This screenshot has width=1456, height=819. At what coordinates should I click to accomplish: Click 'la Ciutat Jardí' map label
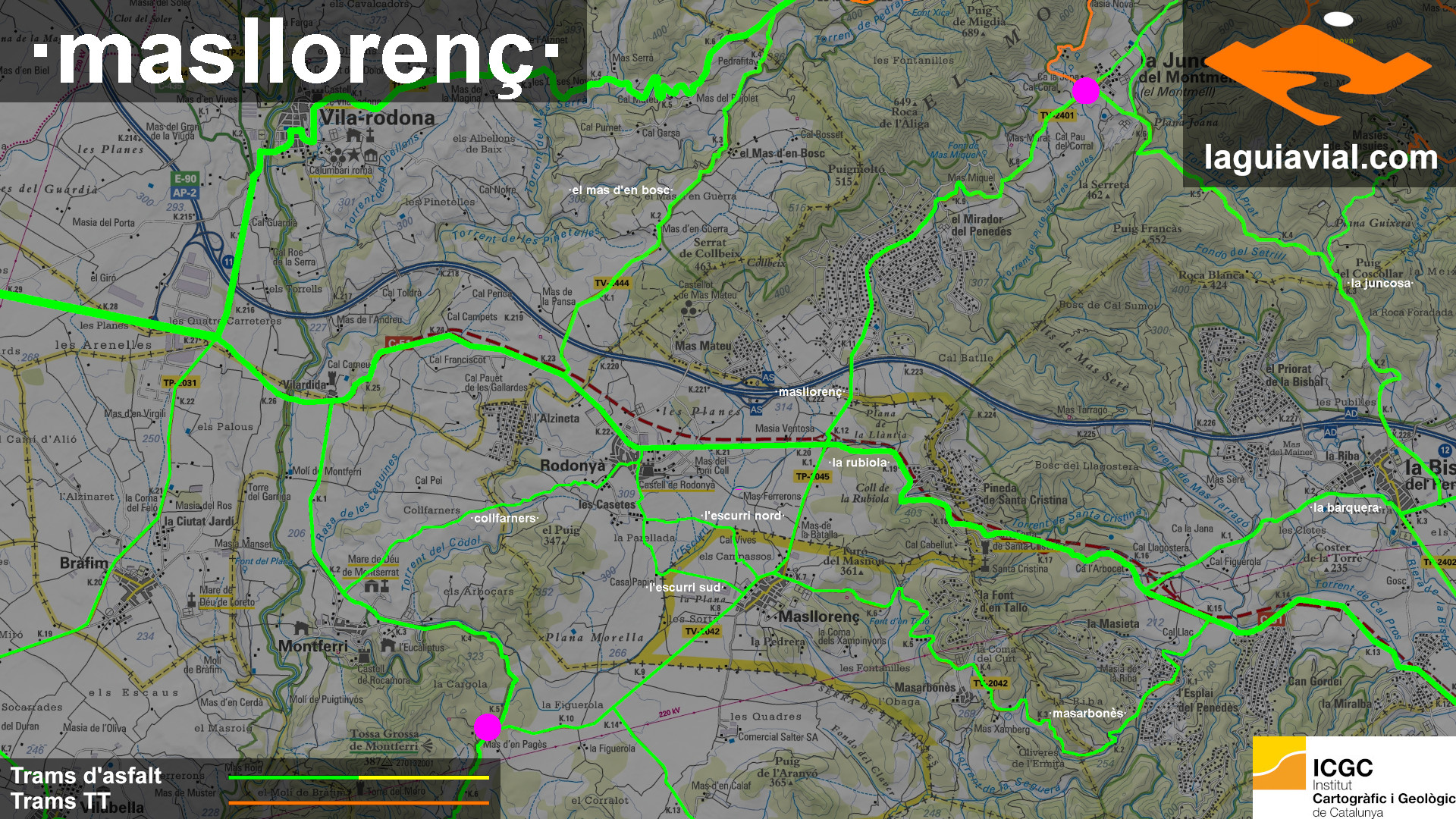pos(199,522)
